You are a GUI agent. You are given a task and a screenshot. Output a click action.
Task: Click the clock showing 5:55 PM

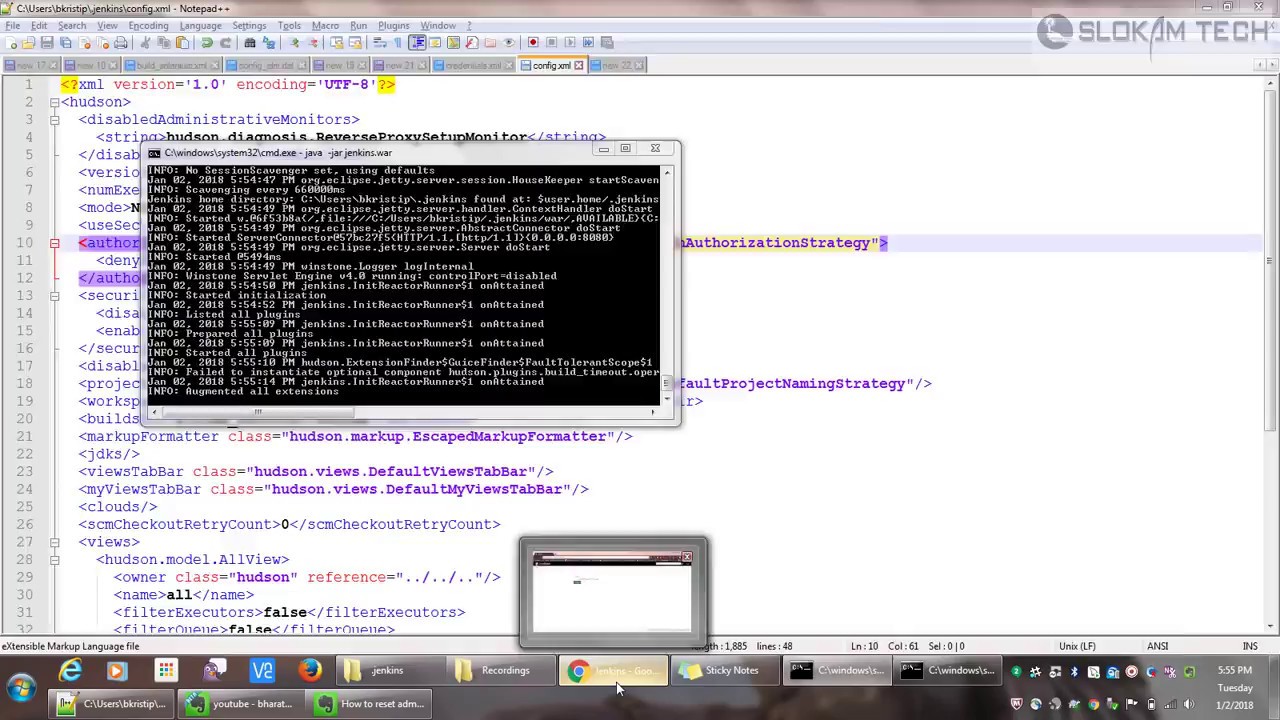(x=1234, y=670)
